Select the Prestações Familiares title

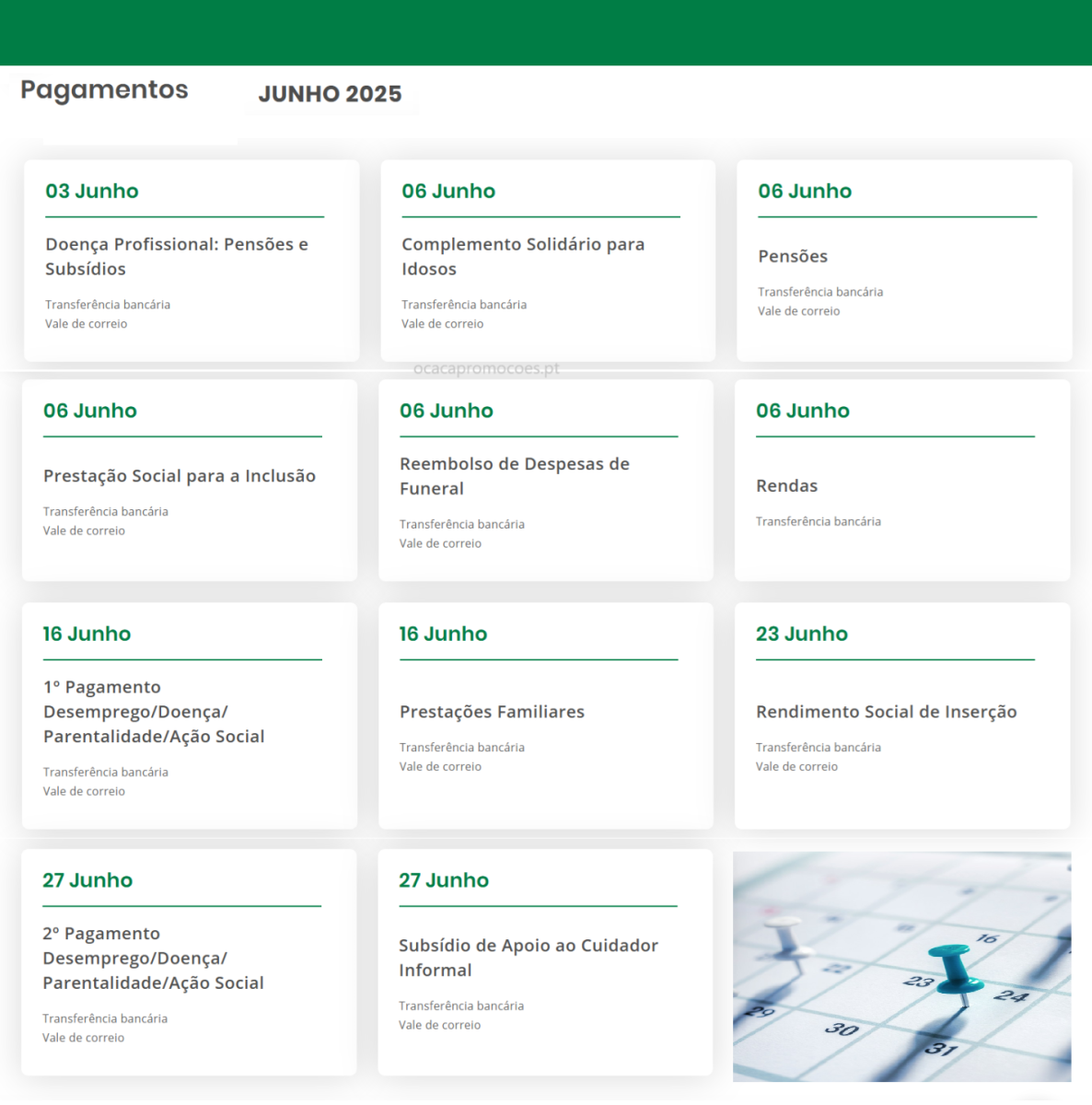pos(492,712)
